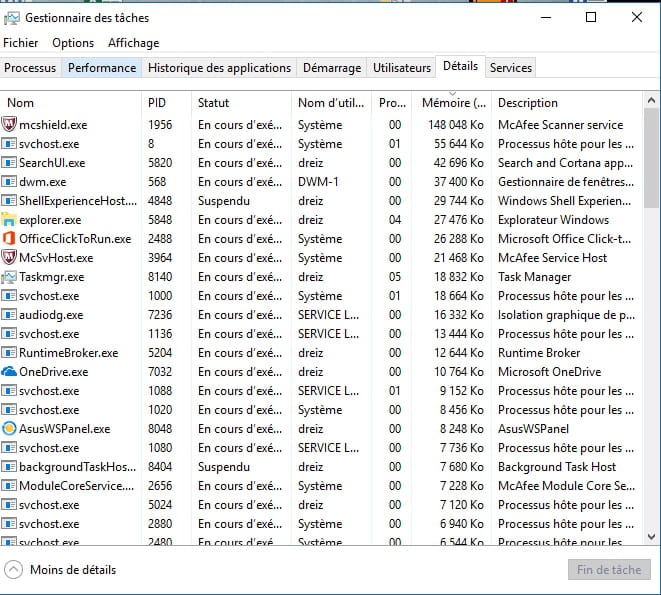The image size is (661, 595).
Task: Select the explorer.exe process name
Action: (50, 220)
